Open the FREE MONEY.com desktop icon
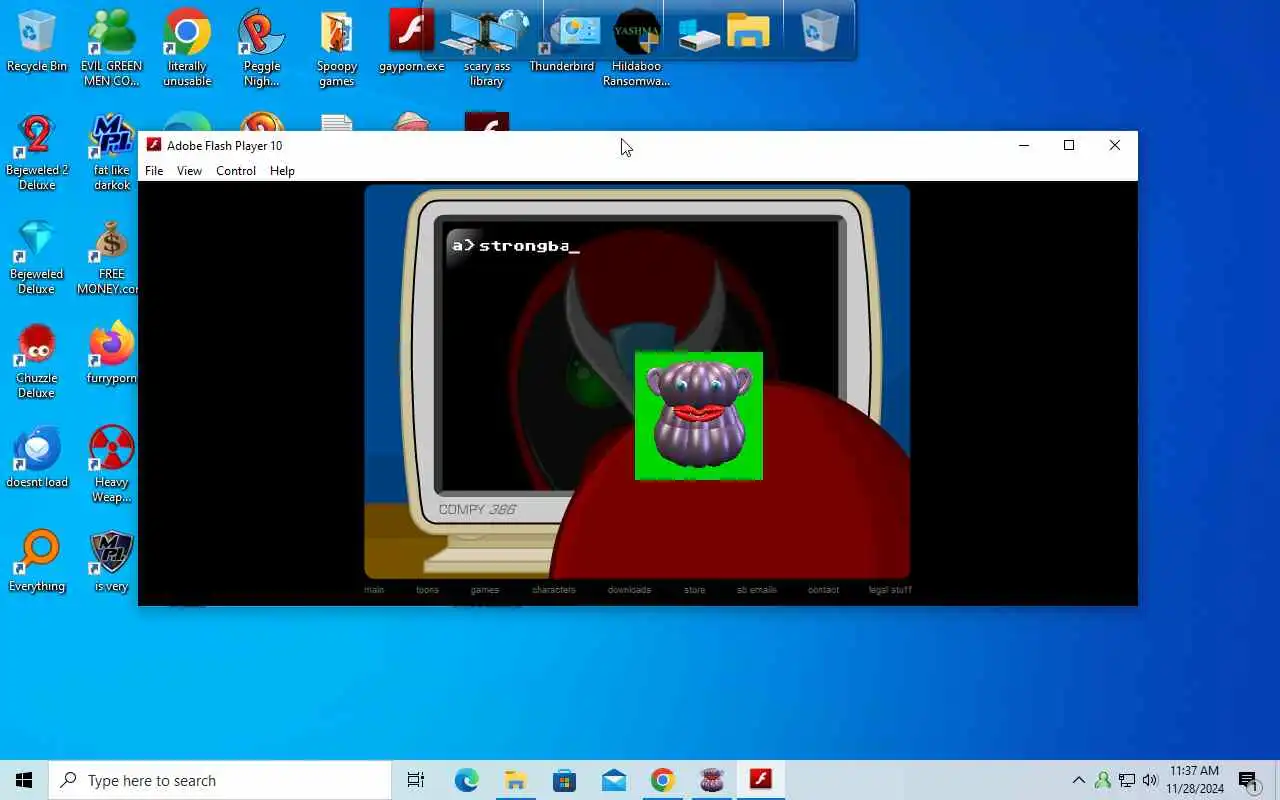Viewport: 1280px width, 800px height. coord(110,257)
